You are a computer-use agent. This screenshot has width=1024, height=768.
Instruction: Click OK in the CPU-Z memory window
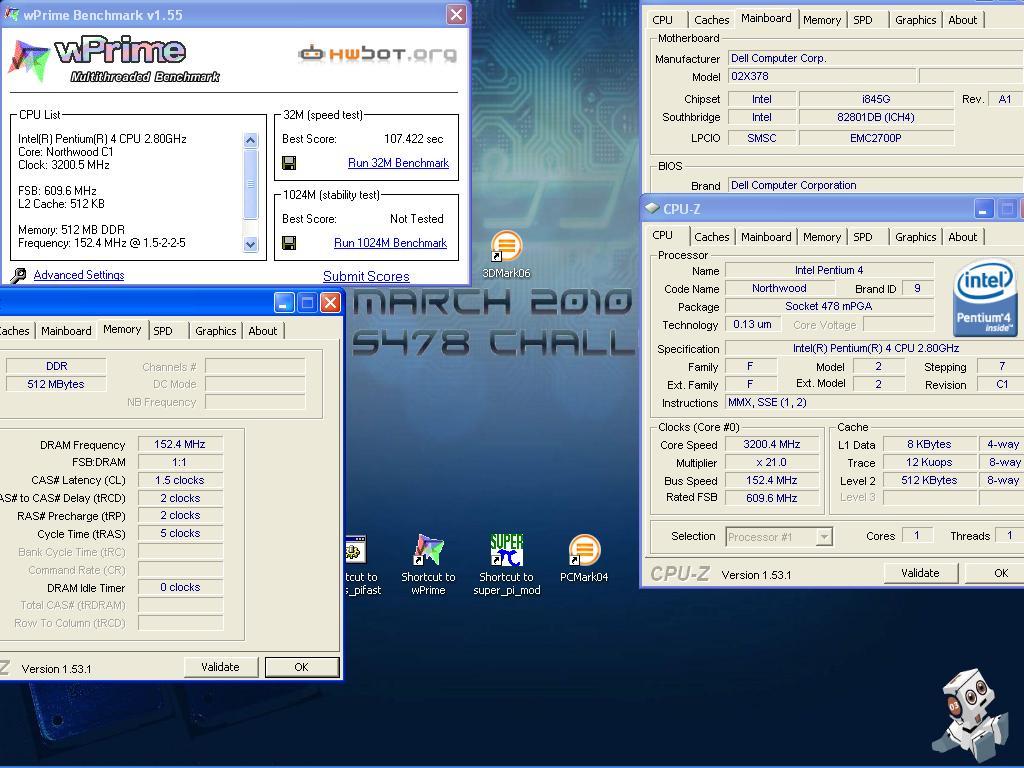coord(302,667)
